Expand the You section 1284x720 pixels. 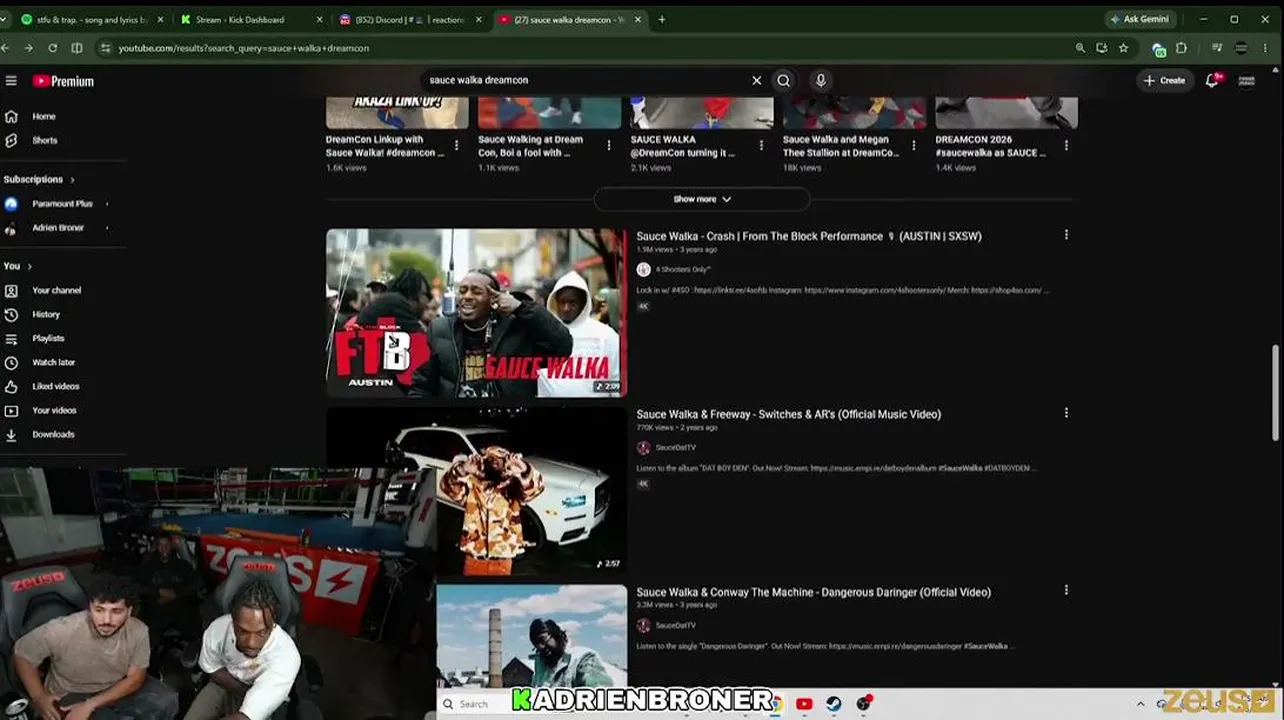click(18, 266)
